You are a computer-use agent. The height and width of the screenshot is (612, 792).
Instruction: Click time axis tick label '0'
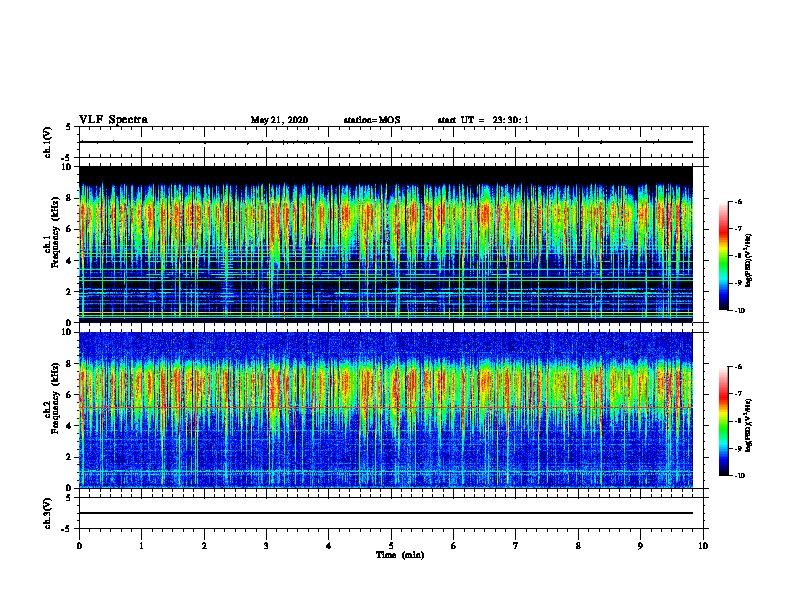(x=79, y=546)
